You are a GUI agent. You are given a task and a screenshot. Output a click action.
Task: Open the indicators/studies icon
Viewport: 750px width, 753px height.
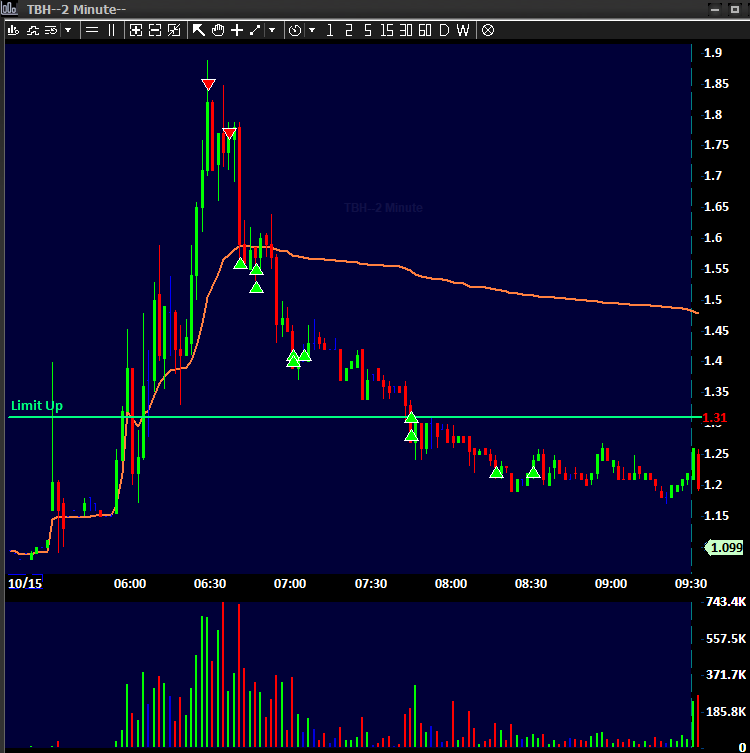pos(33,31)
